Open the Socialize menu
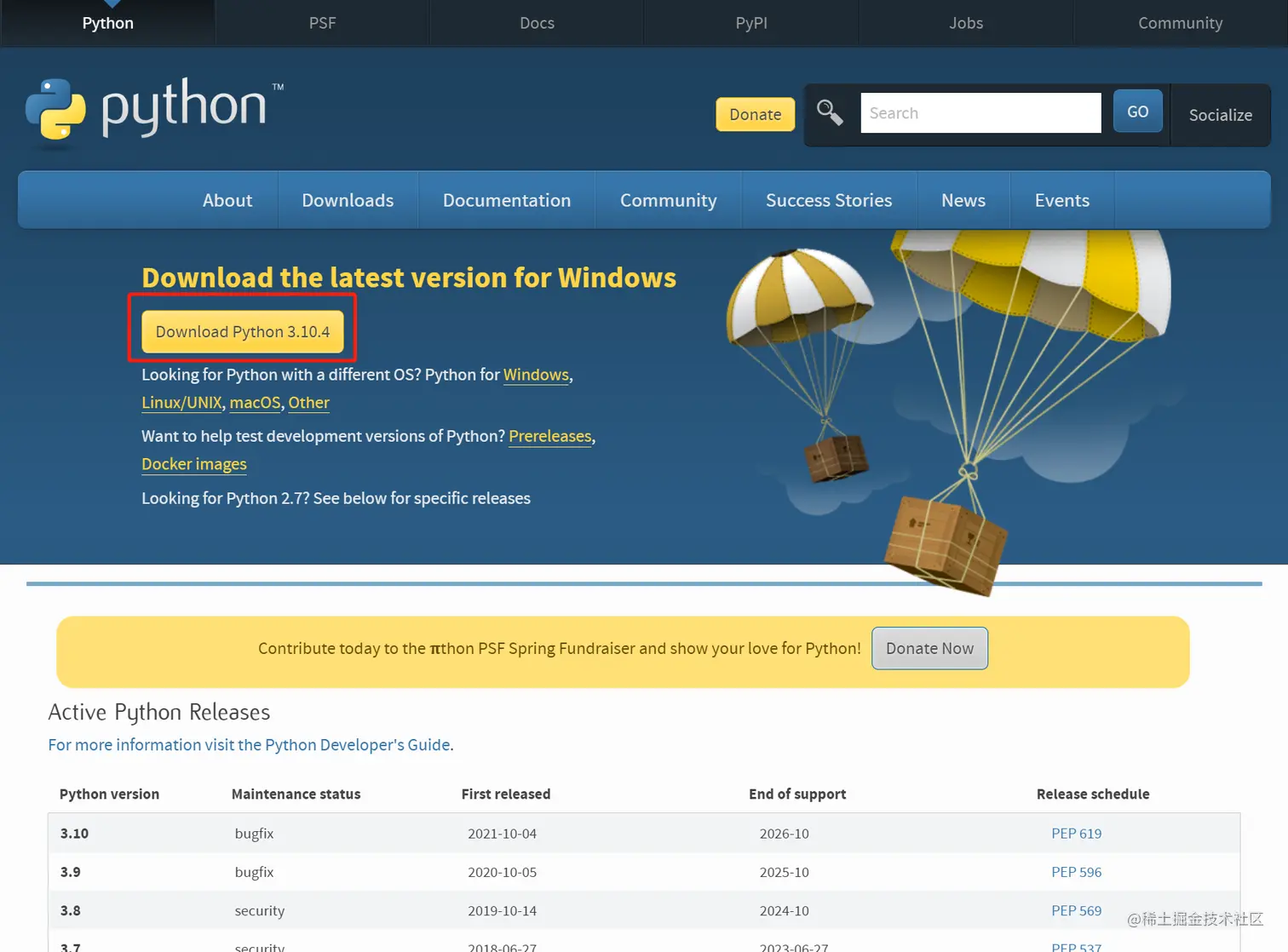The image size is (1288, 952). pyautogui.click(x=1221, y=115)
